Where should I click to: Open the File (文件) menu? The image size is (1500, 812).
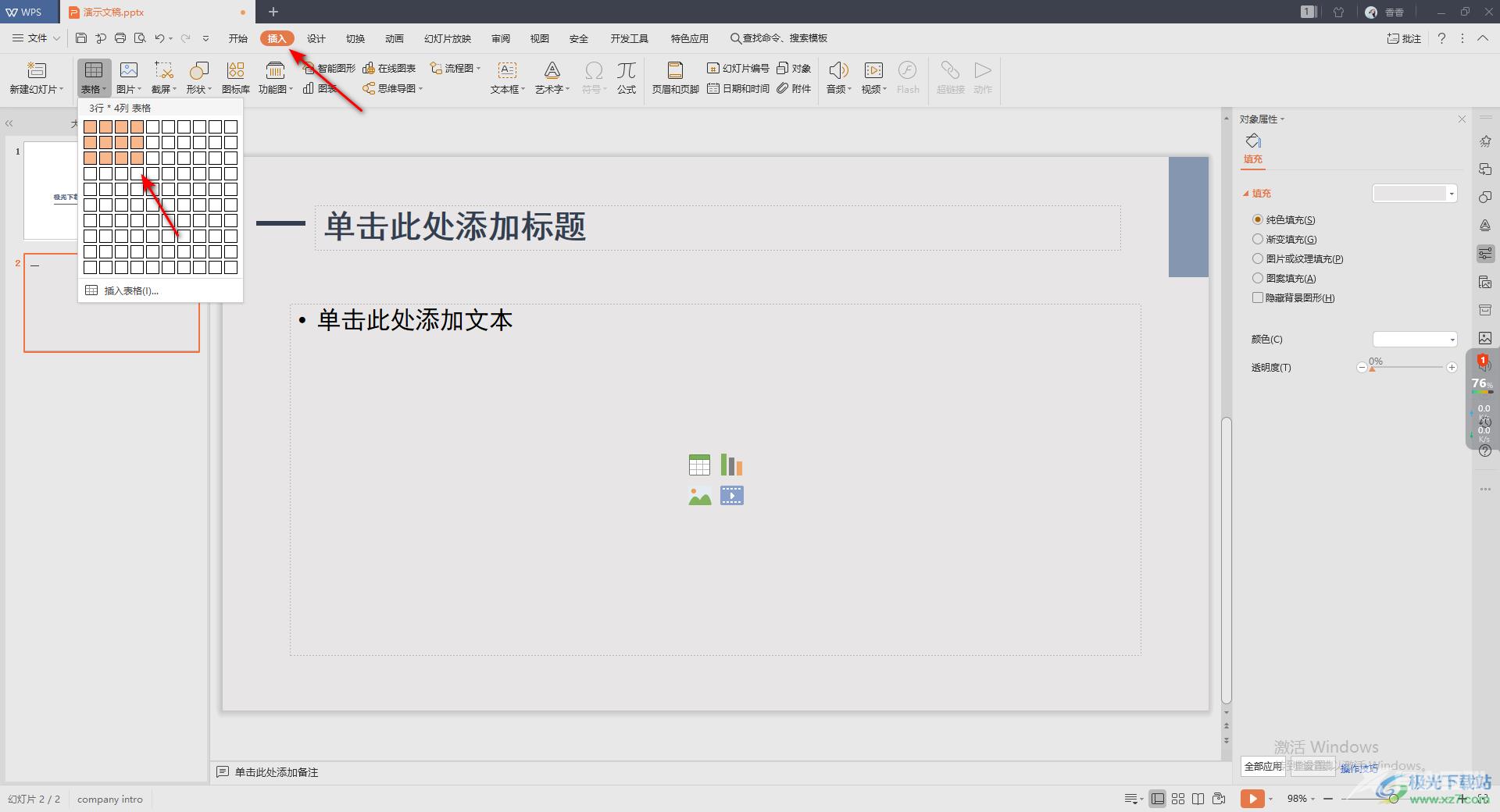click(36, 38)
